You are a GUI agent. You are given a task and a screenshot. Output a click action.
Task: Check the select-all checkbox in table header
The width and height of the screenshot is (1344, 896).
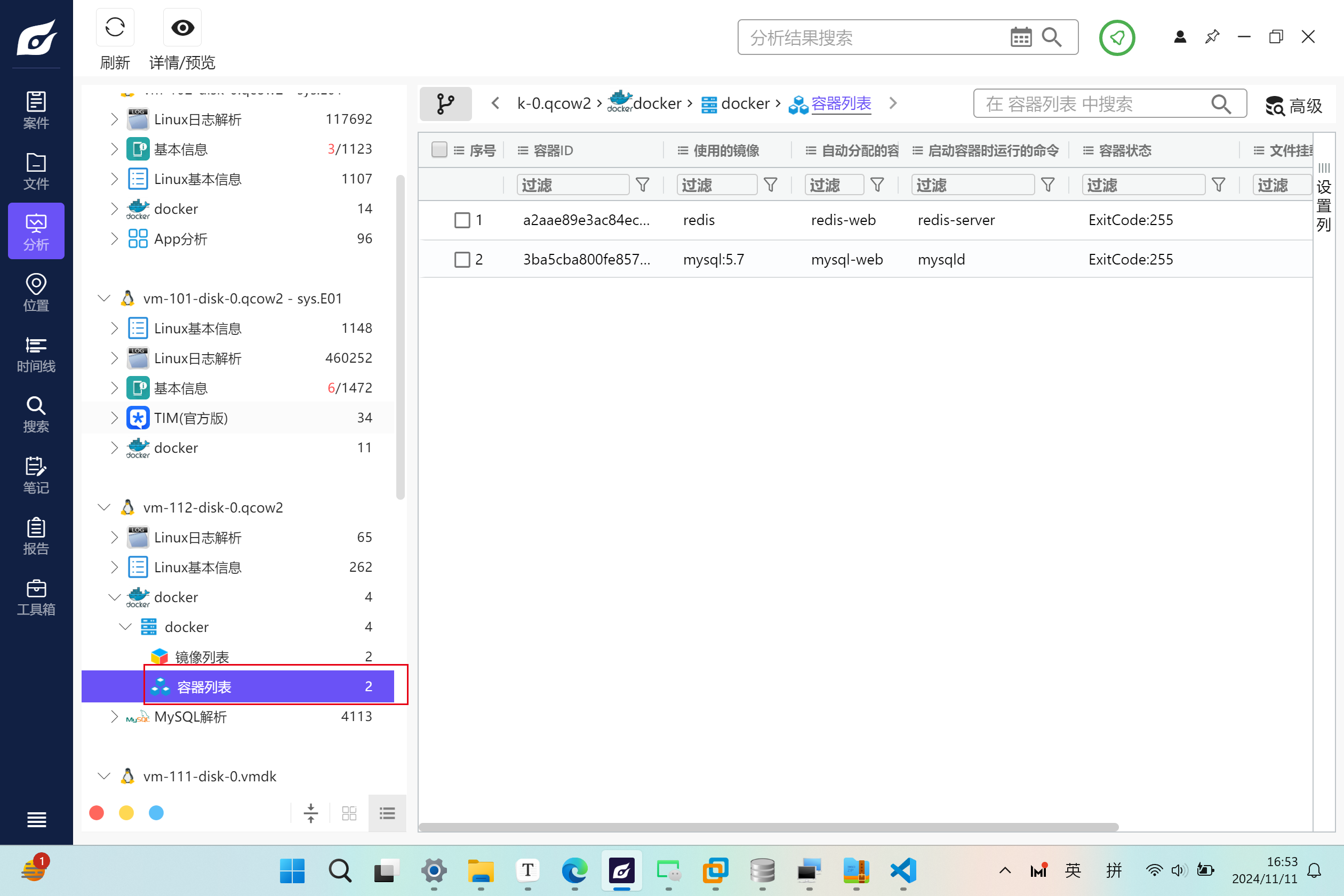pyautogui.click(x=439, y=150)
